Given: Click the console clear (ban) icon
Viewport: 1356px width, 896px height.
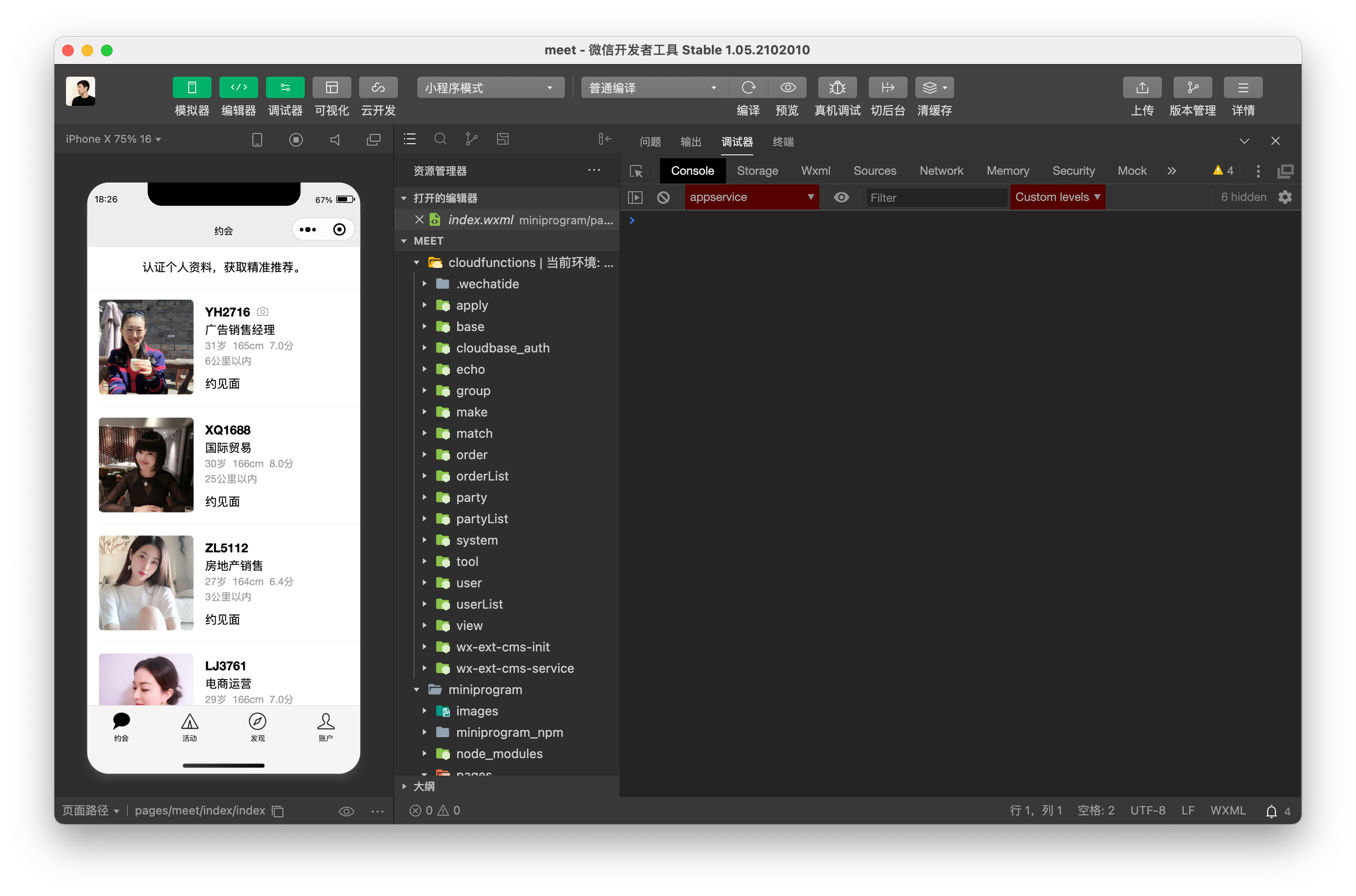Looking at the screenshot, I should [663, 197].
